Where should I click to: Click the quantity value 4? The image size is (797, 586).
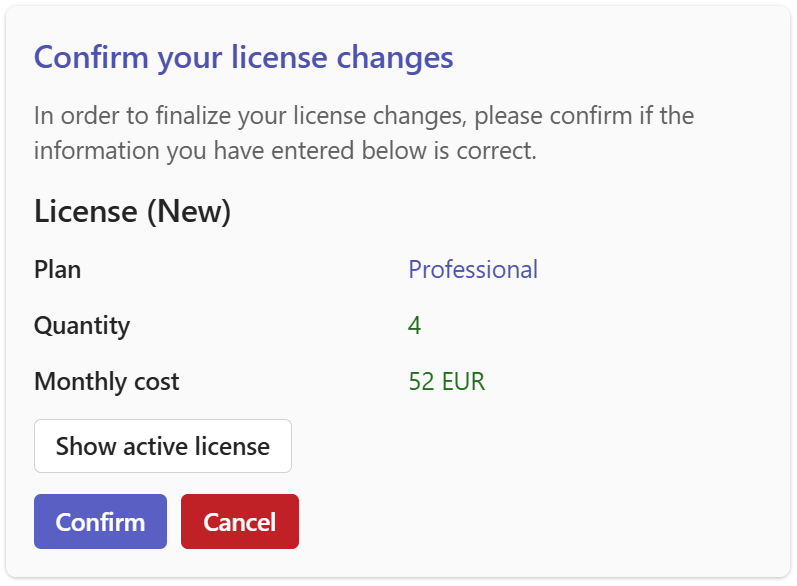point(414,326)
